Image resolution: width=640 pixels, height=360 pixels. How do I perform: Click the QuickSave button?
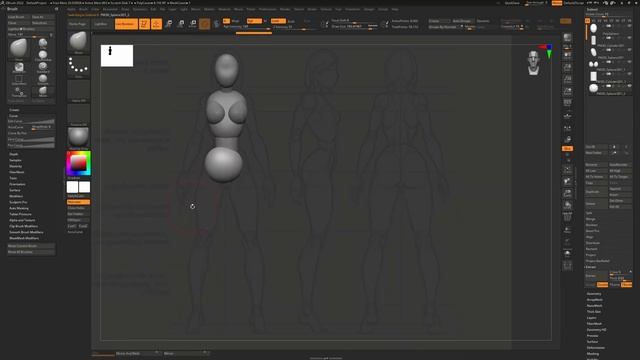click(x=512, y=3)
